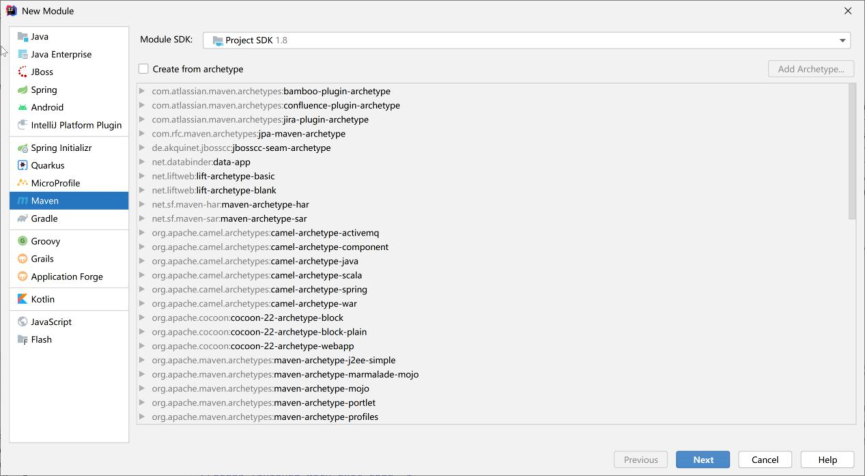Expand the camel-archetype-java tree node

pyautogui.click(x=143, y=261)
